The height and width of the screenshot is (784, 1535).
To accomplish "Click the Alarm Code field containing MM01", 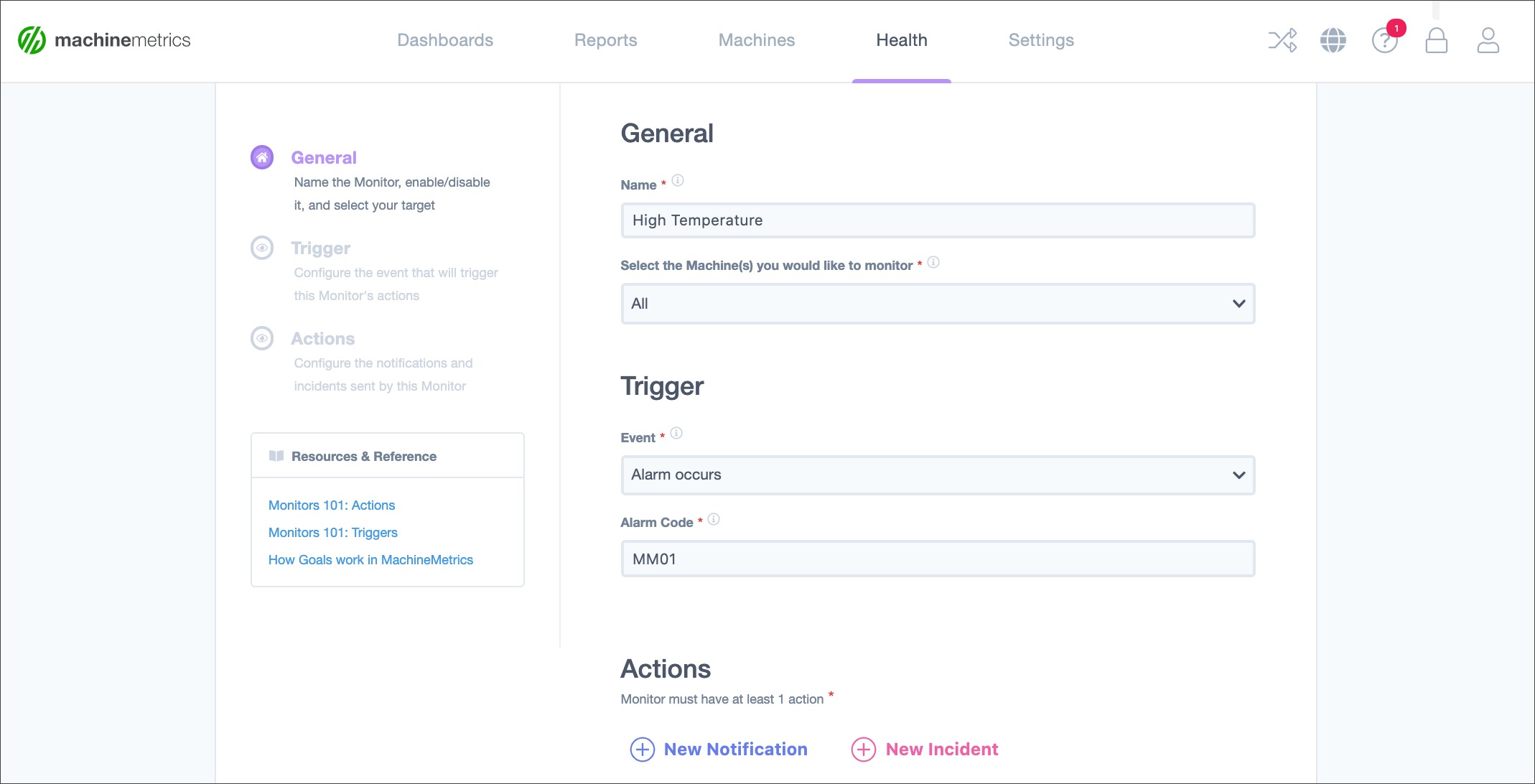I will (x=938, y=559).
